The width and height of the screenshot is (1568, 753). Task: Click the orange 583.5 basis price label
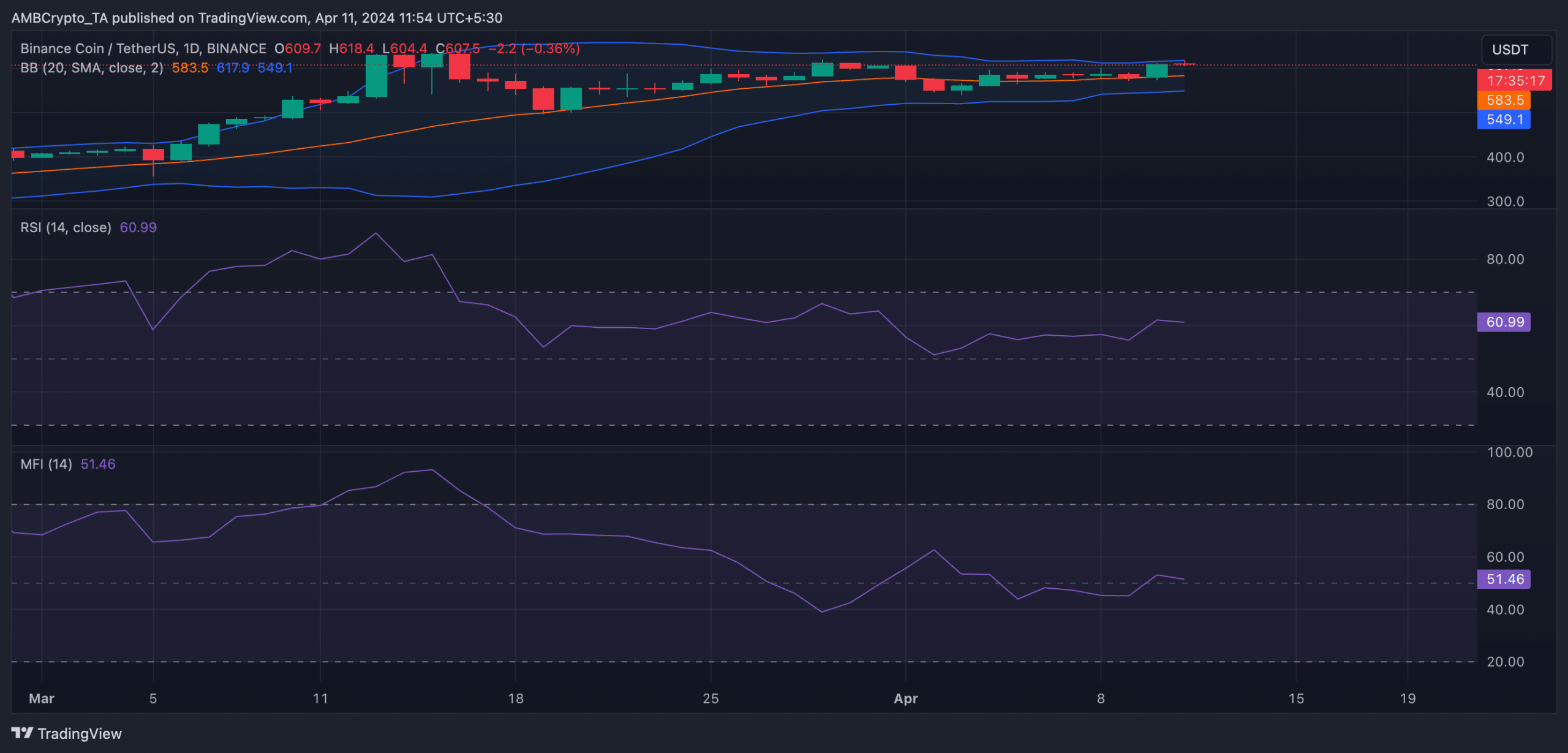pos(1504,100)
